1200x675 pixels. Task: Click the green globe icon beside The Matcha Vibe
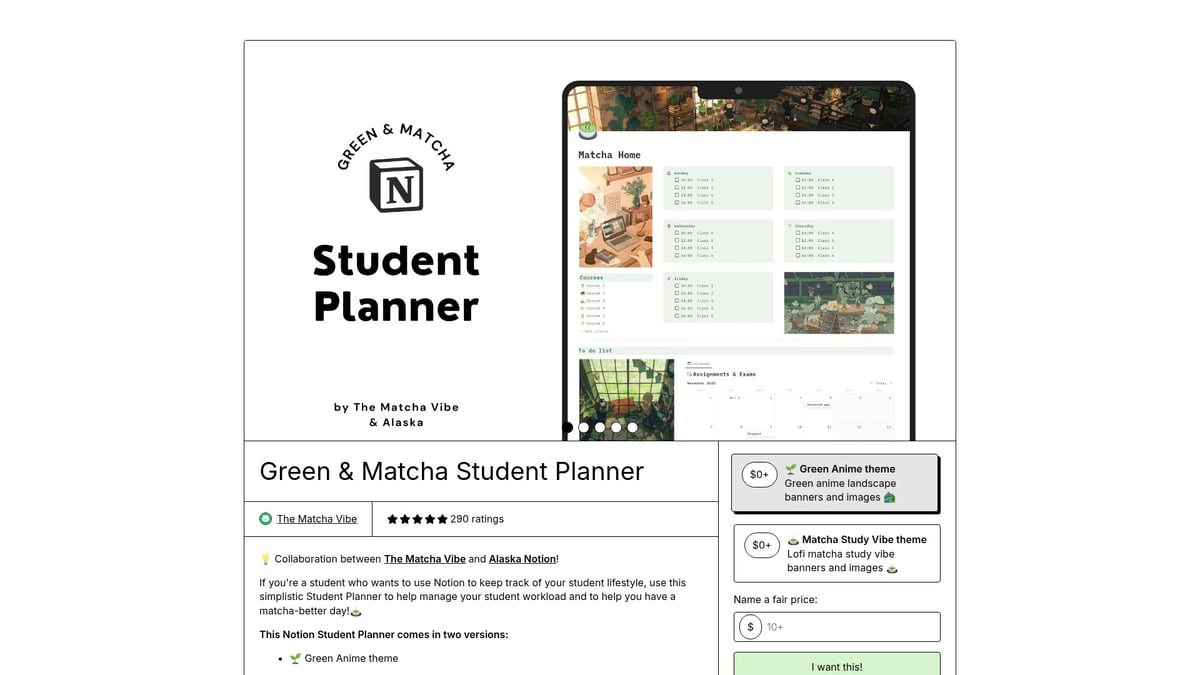click(x=265, y=518)
